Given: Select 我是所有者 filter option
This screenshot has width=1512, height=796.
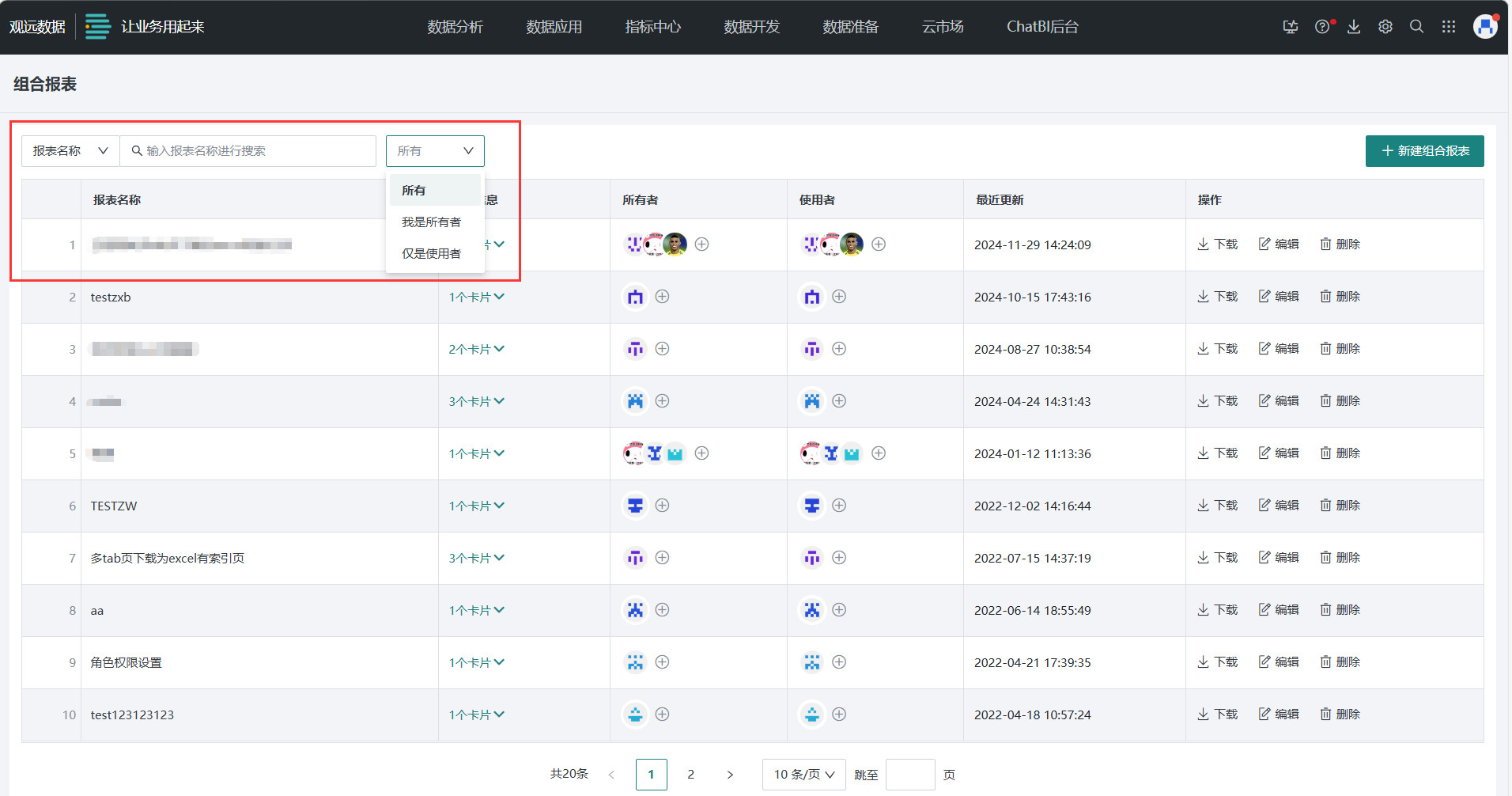Looking at the screenshot, I should [x=431, y=222].
